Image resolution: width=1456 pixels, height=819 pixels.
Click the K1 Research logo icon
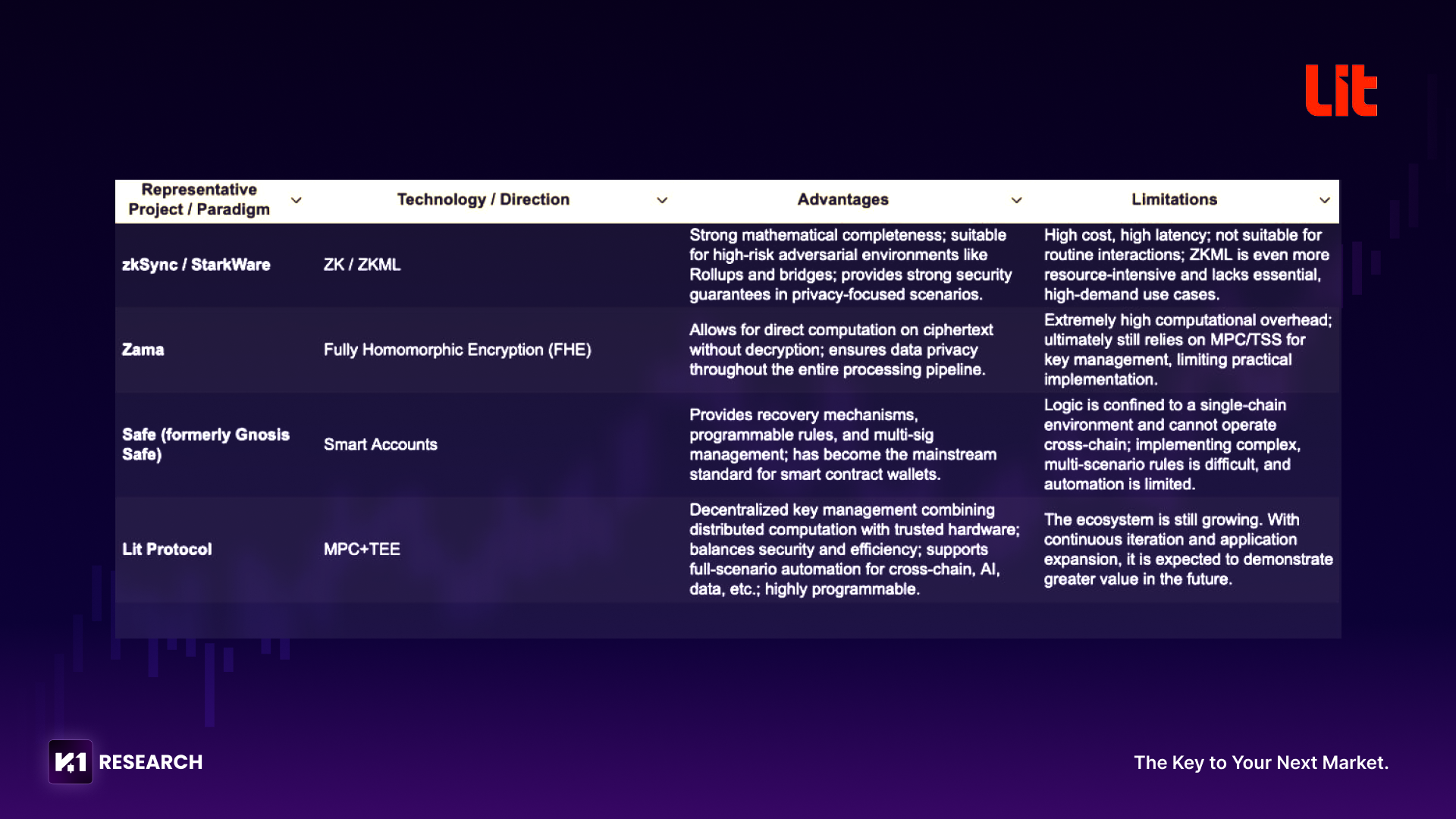click(x=71, y=761)
